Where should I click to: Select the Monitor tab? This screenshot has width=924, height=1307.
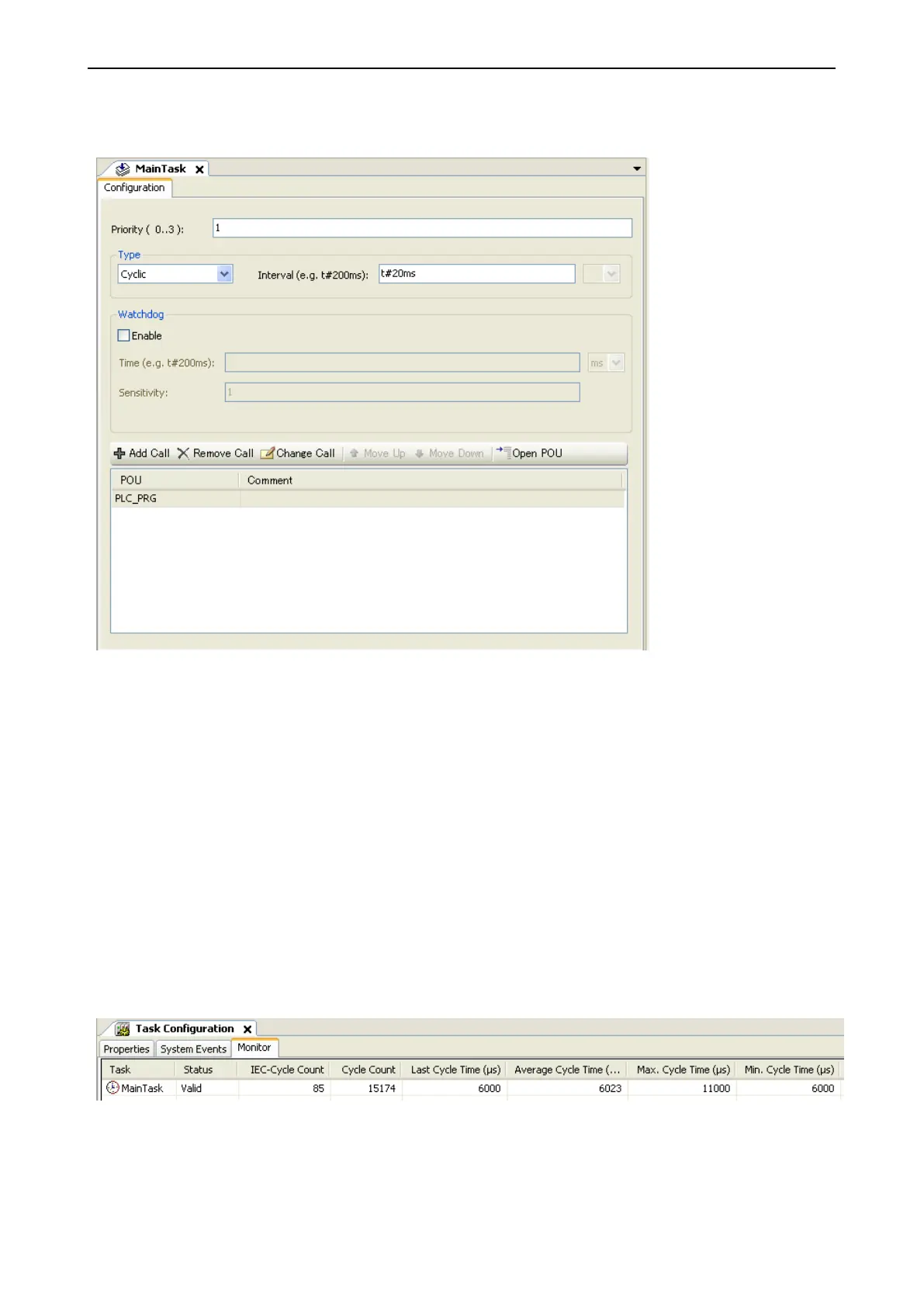(x=254, y=1048)
